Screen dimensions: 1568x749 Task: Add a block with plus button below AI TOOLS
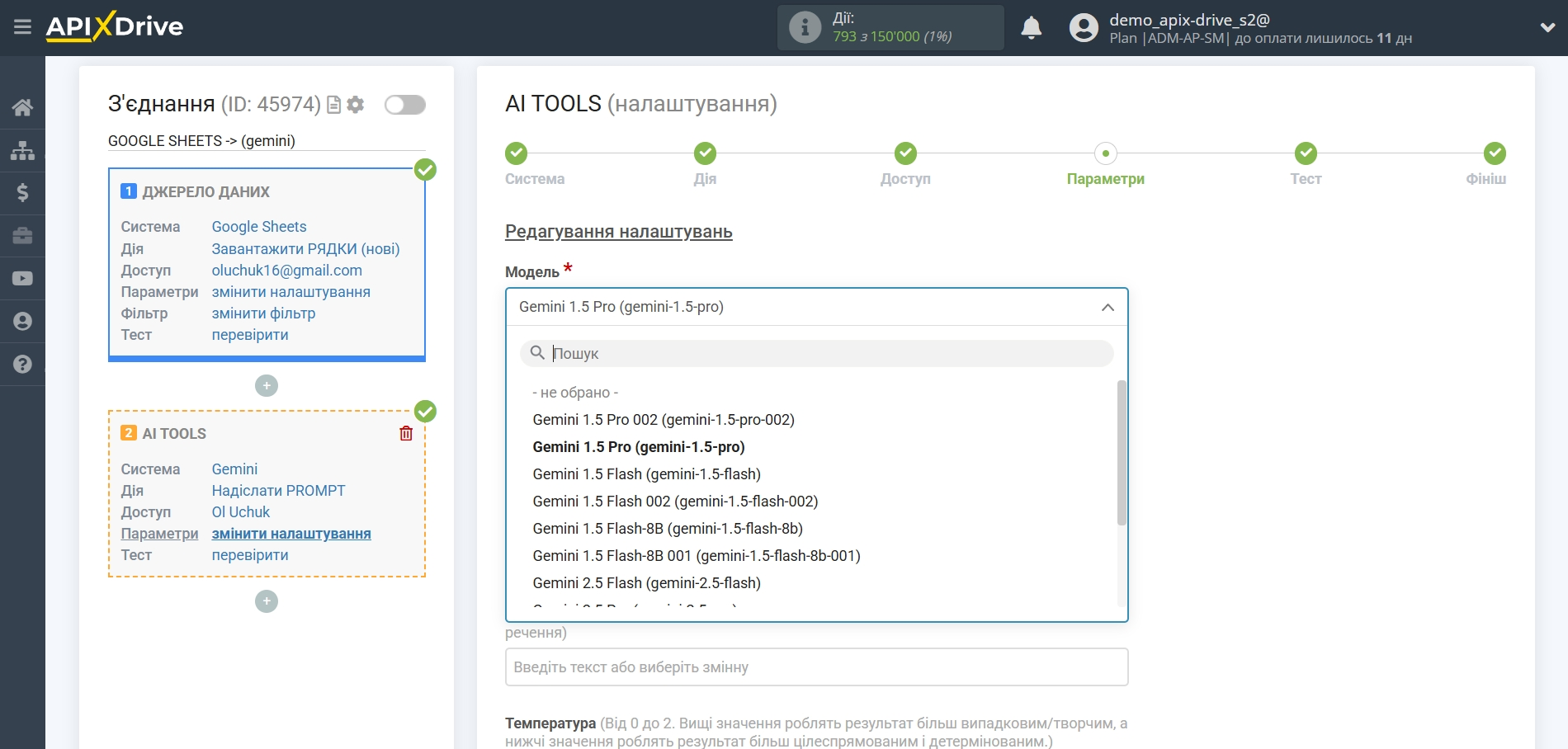pos(267,601)
